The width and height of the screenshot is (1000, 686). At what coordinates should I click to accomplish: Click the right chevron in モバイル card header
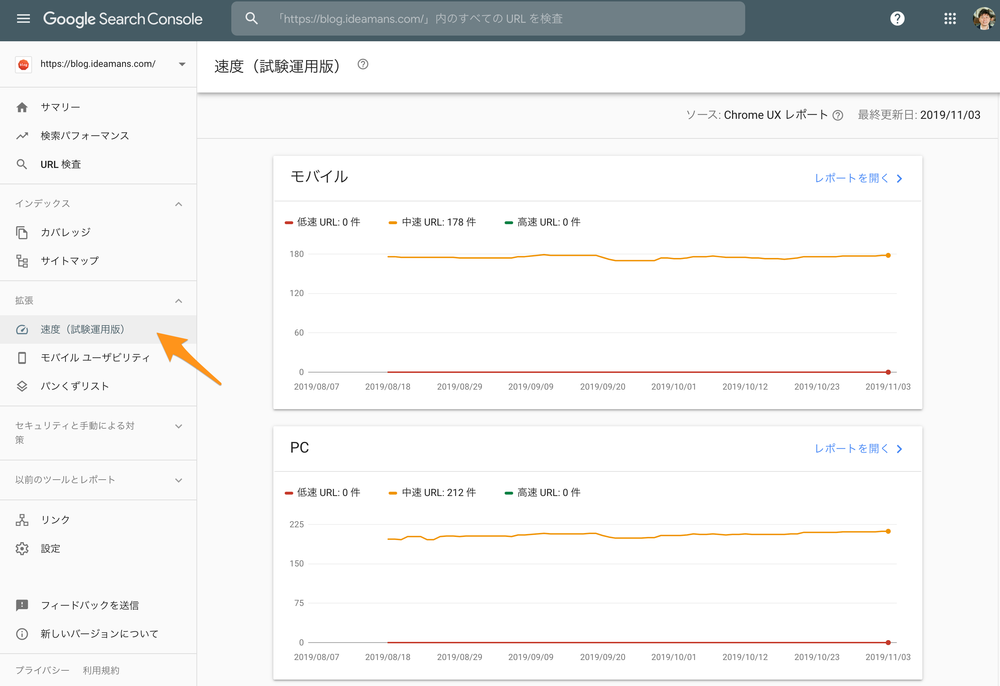899,179
